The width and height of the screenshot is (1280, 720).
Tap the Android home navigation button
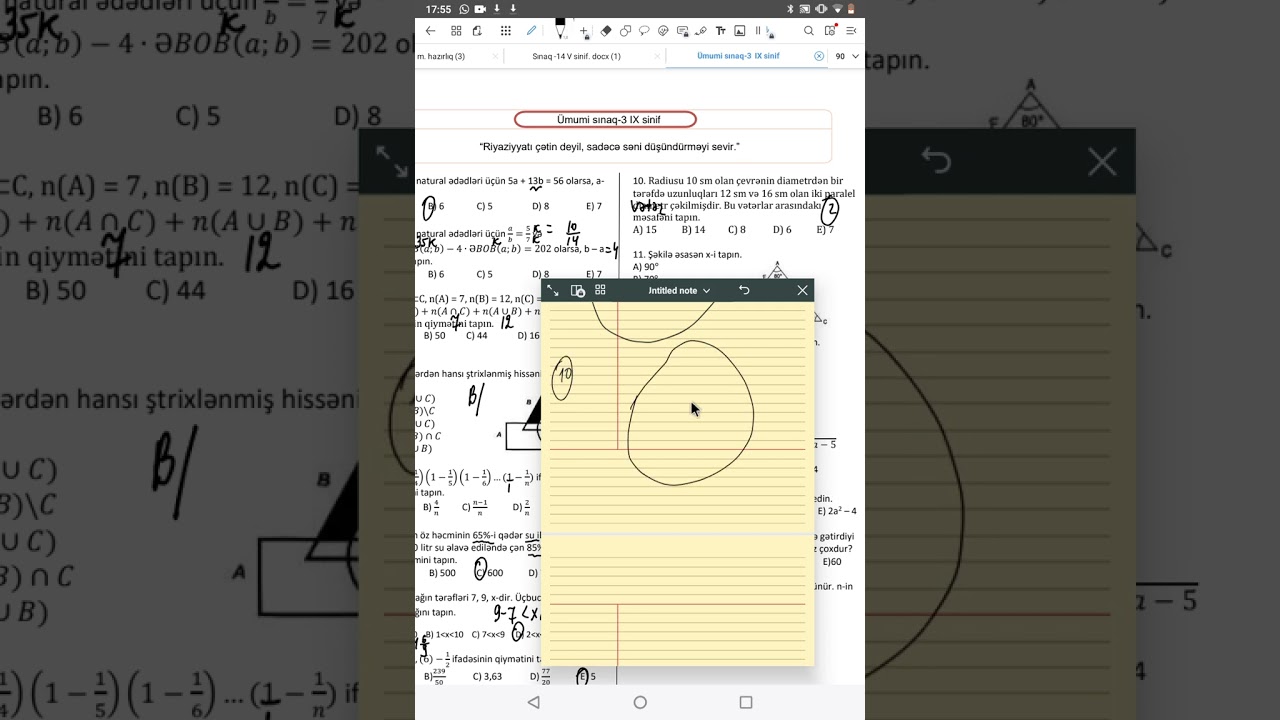pyautogui.click(x=640, y=703)
